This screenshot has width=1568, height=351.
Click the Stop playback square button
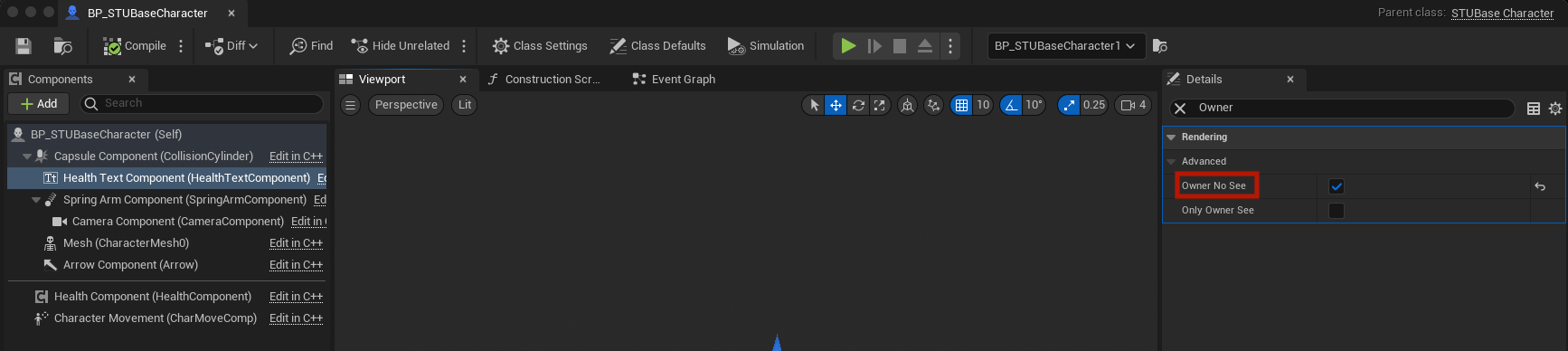pos(900,46)
